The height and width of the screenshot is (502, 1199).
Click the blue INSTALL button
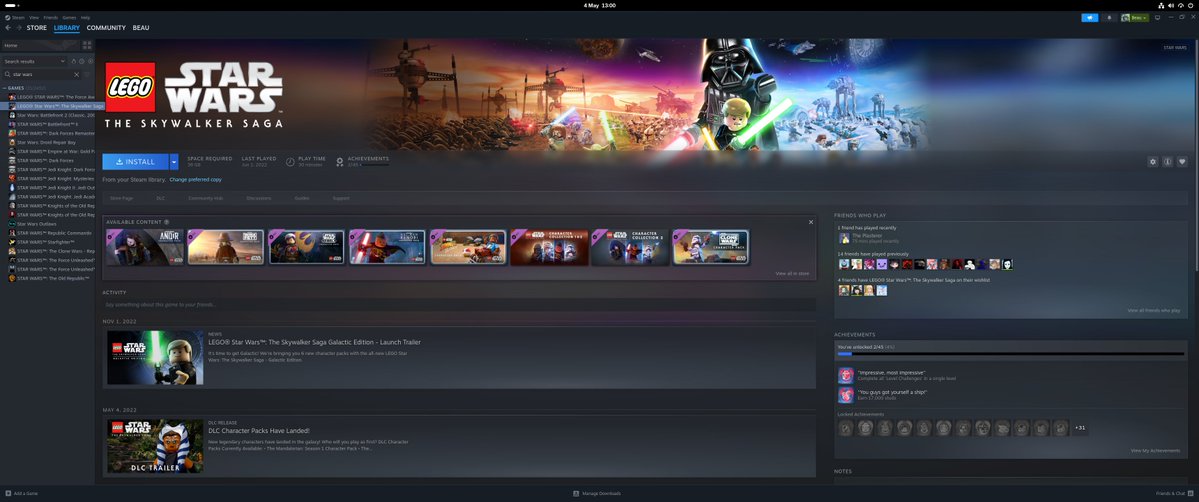tap(135, 161)
